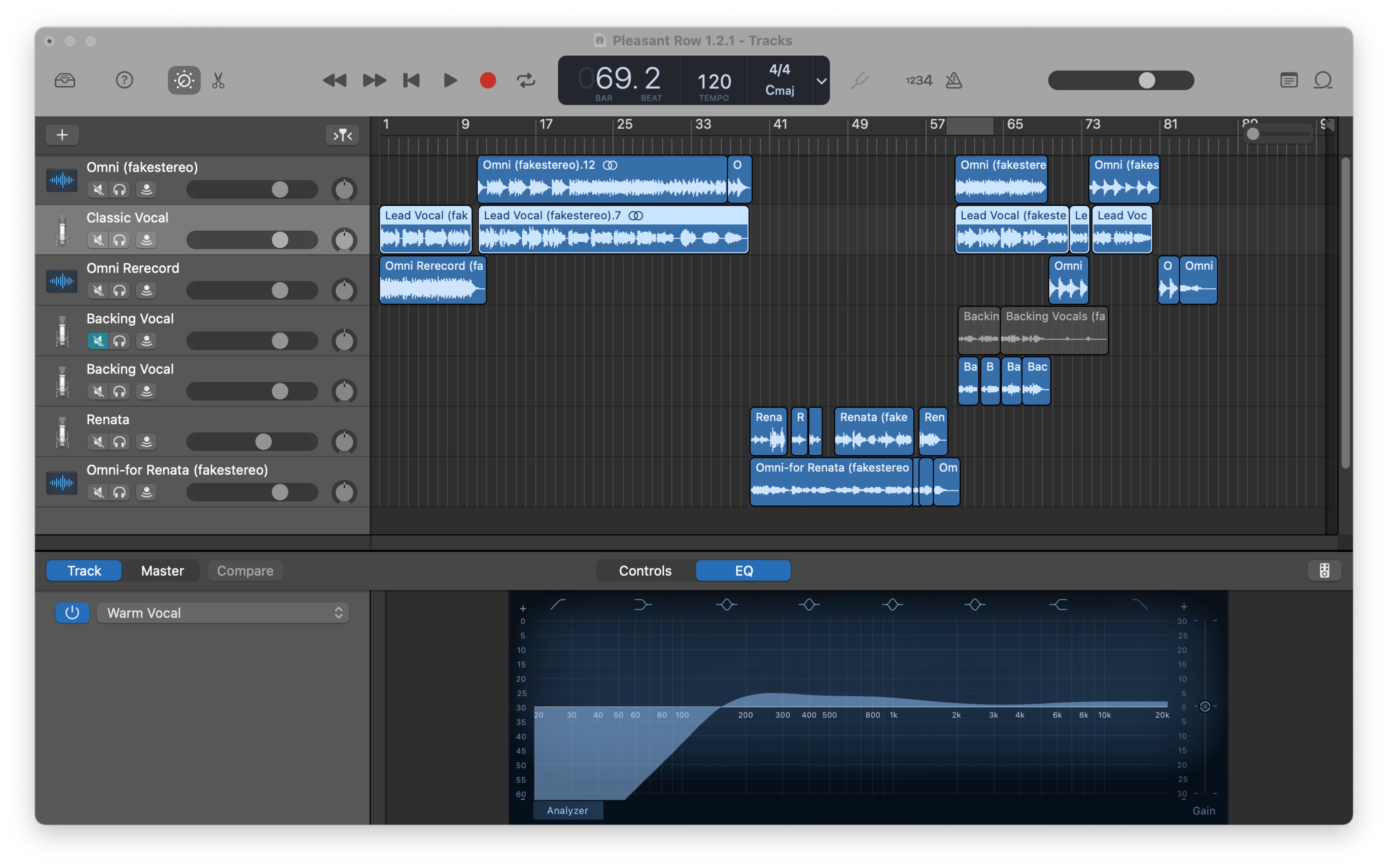This screenshot has height=868, width=1388.
Task: Open the Loop Browser icon
Action: click(1323, 80)
